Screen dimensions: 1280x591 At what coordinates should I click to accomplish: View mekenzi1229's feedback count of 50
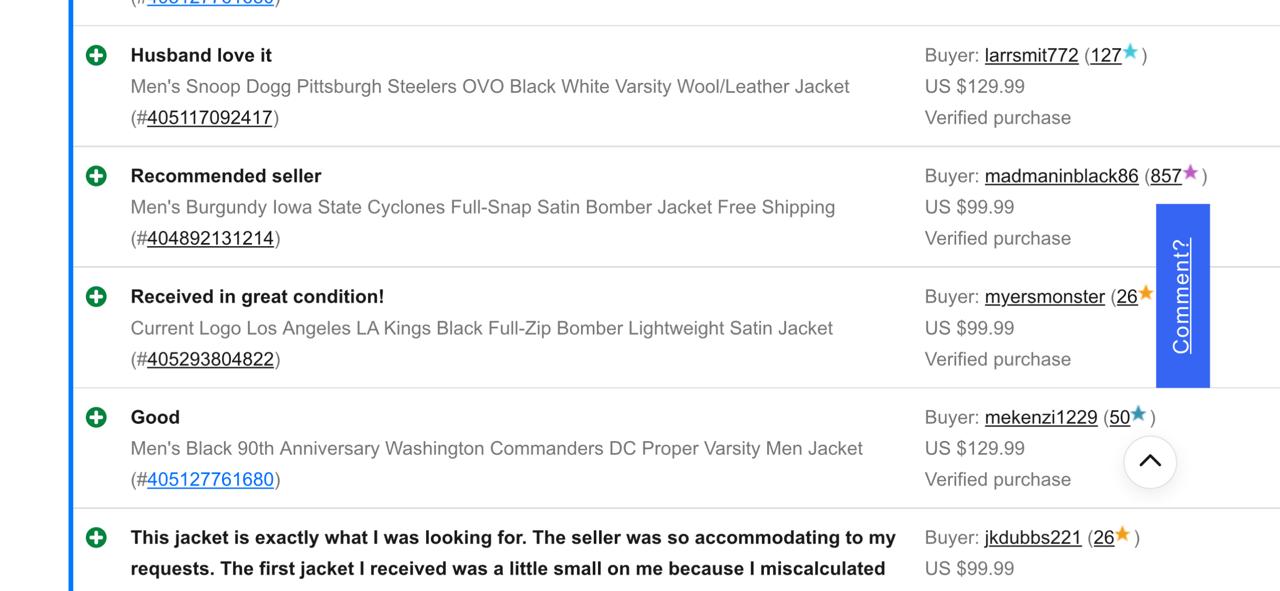(x=1118, y=417)
